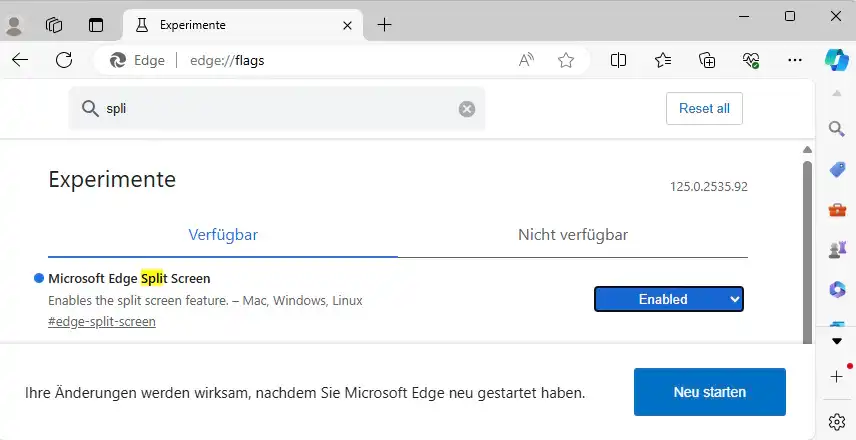Open the Split screen toolbar icon
The height and width of the screenshot is (440, 856).
(618, 60)
